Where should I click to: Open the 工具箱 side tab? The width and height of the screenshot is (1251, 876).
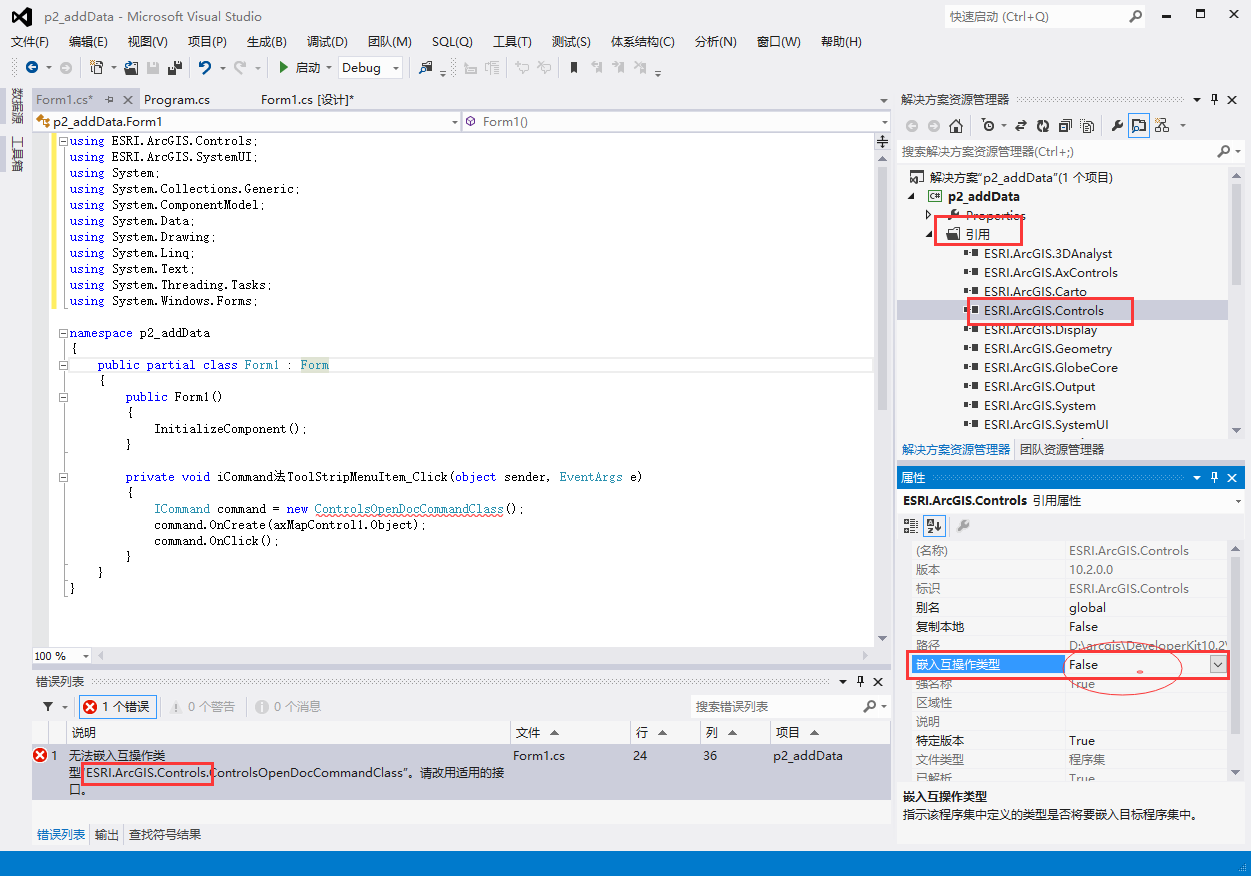17,155
